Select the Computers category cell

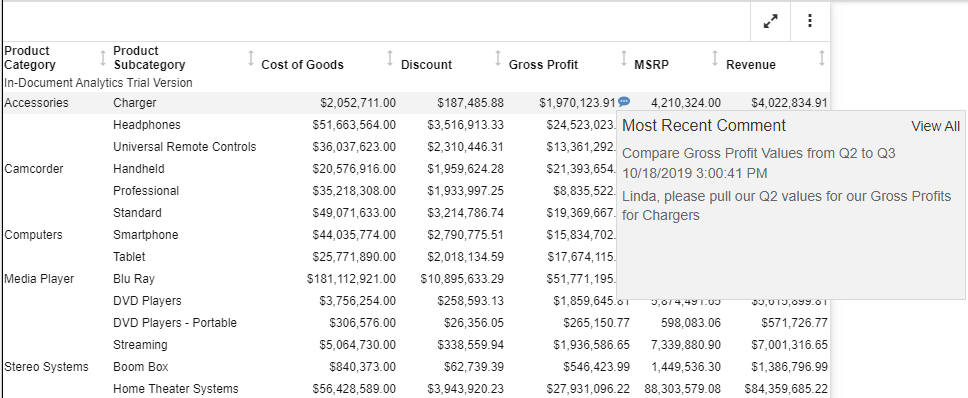(33, 235)
